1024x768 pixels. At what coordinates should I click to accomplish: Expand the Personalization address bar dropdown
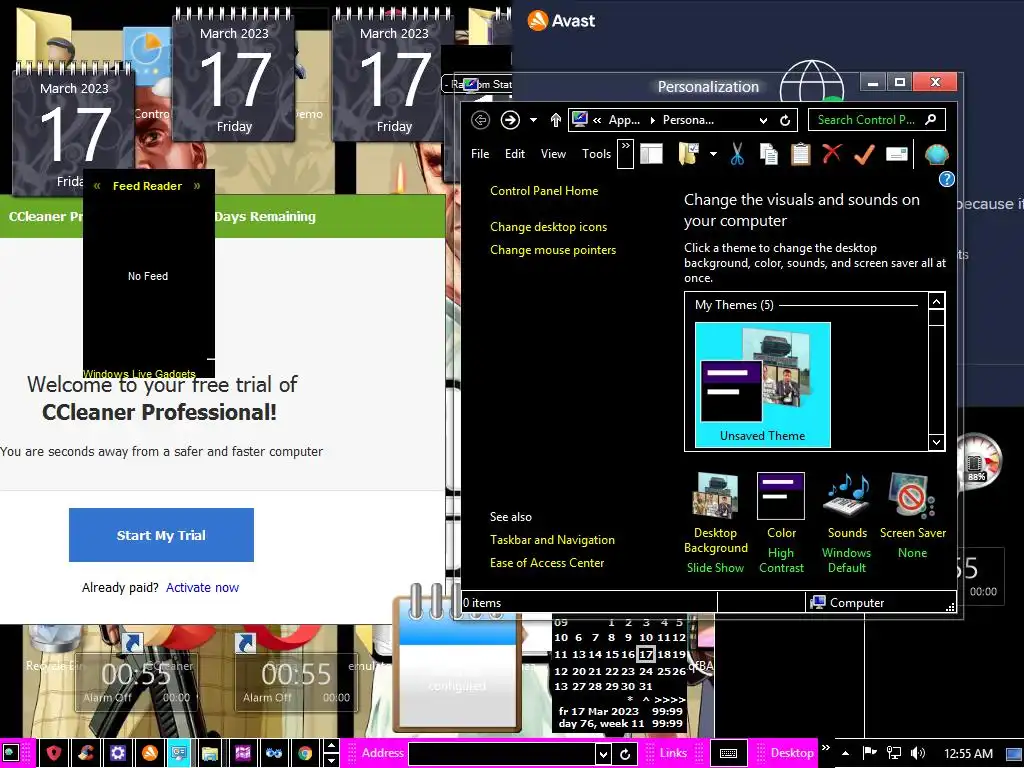[x=763, y=120]
